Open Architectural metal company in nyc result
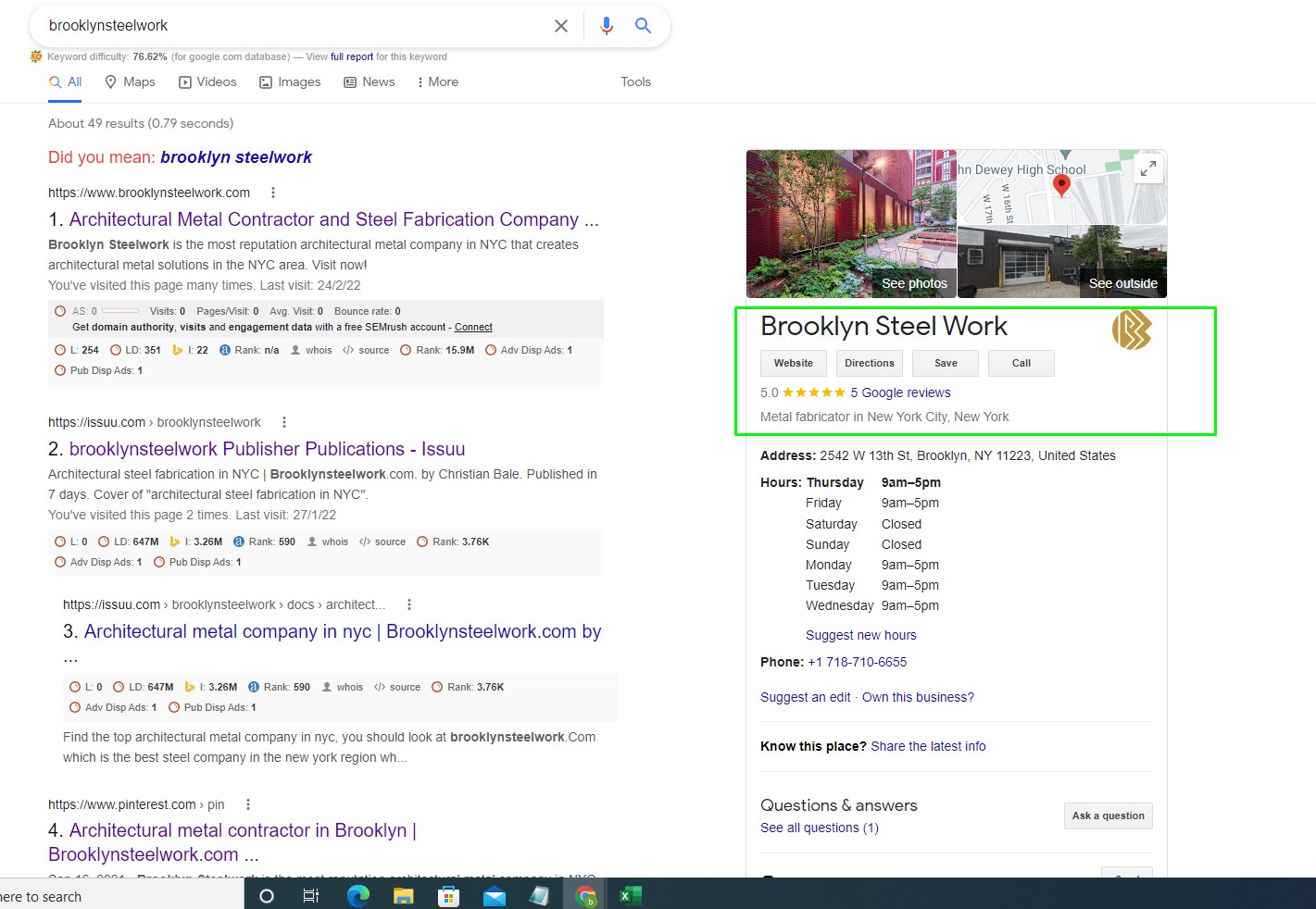The height and width of the screenshot is (909, 1316). pos(343,631)
